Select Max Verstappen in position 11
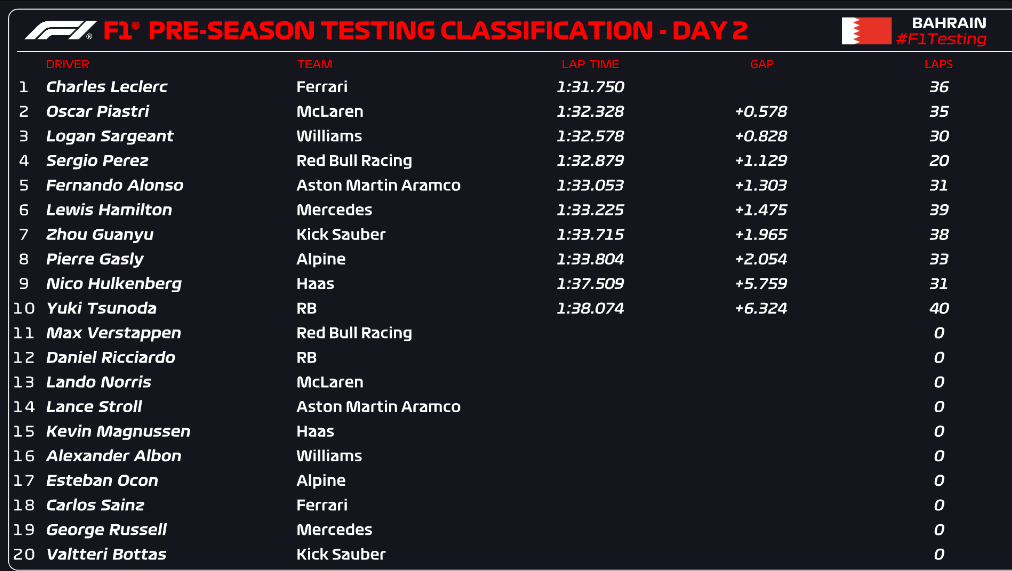Image resolution: width=1012 pixels, height=571 pixels. coord(114,333)
